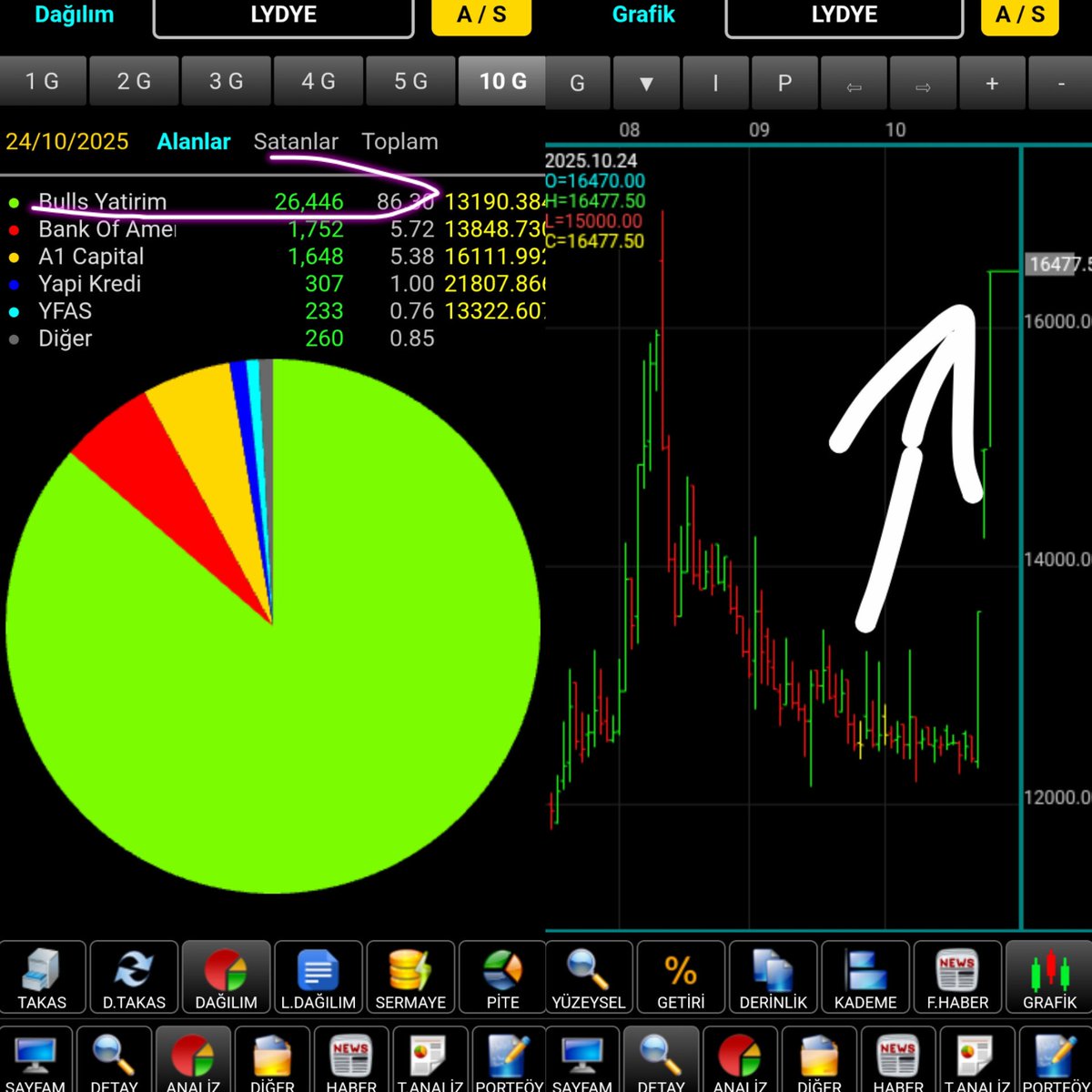Show the Satanlar sellers view
Viewport: 1092px width, 1092px height.
point(296,142)
